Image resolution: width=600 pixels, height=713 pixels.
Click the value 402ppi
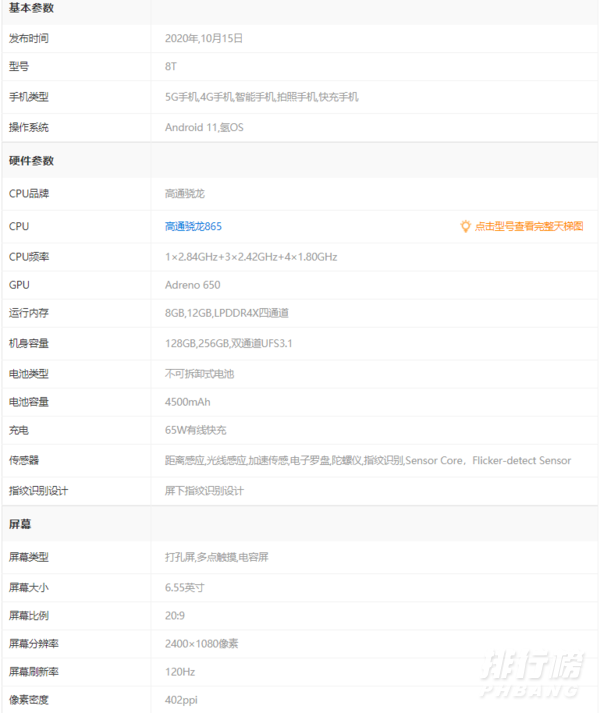(x=181, y=700)
